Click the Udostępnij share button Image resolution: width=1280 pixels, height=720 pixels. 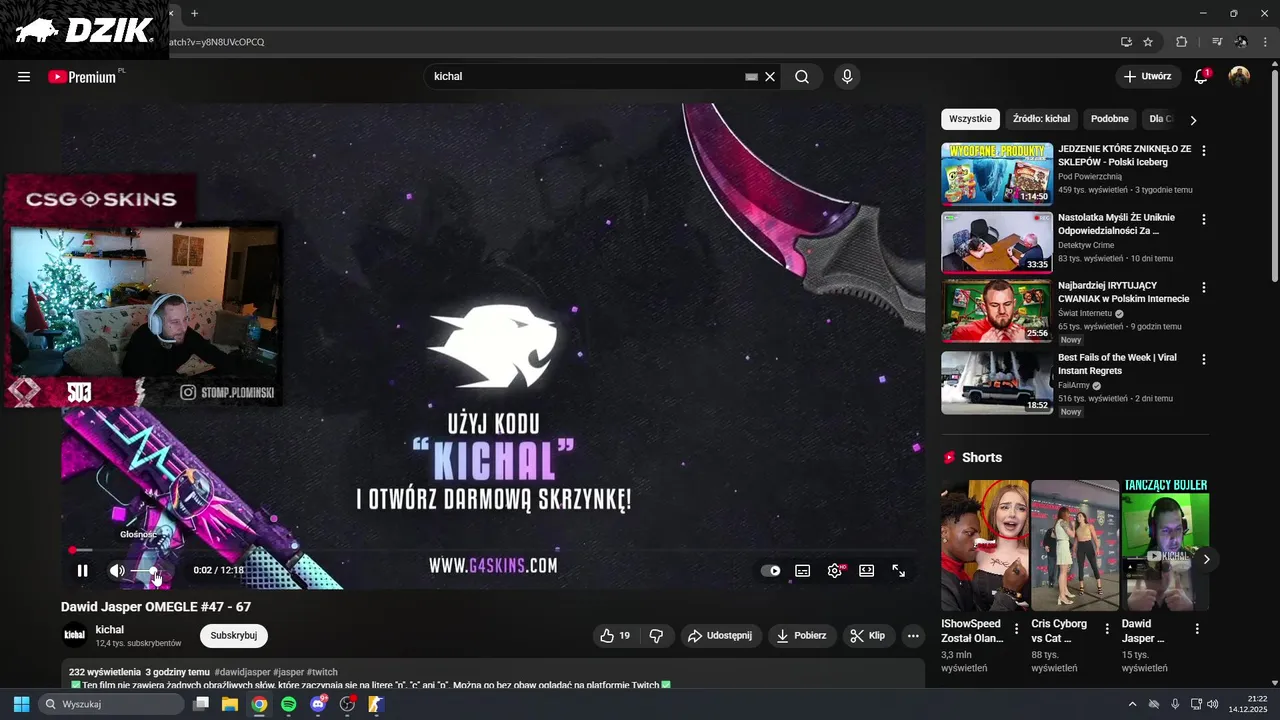(x=721, y=635)
